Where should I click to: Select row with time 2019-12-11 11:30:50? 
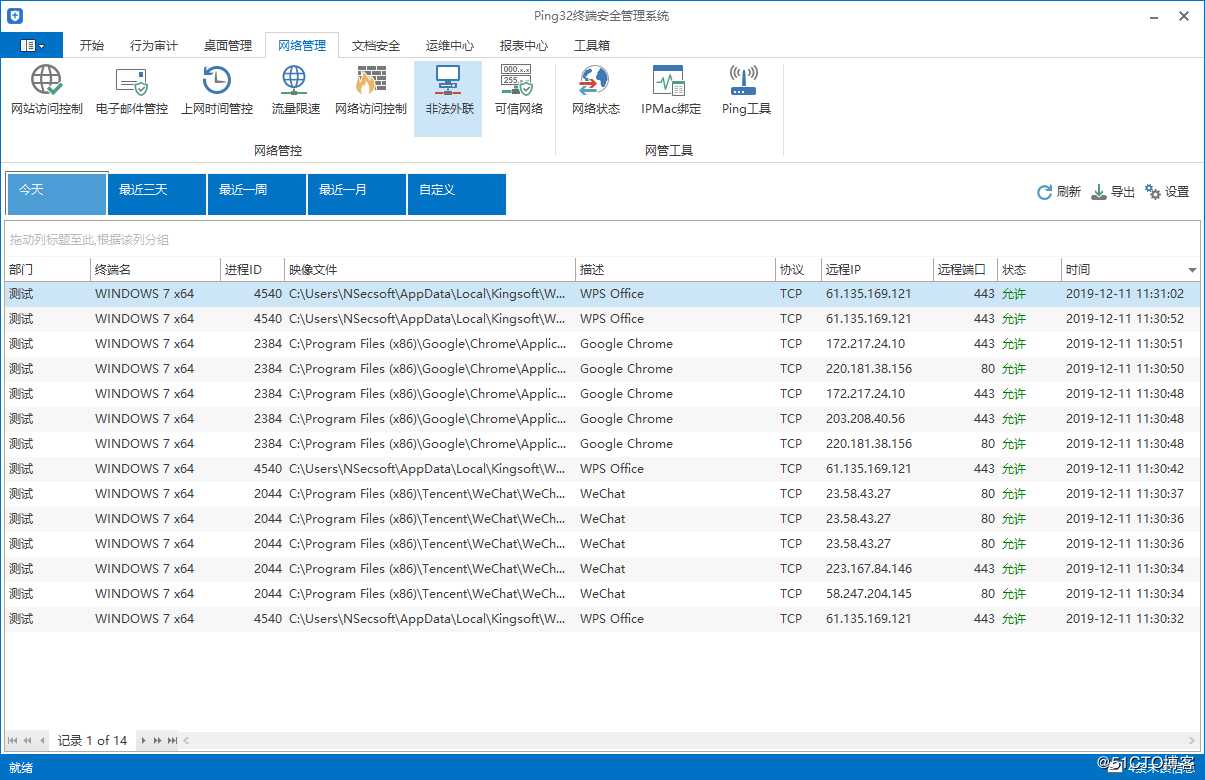[602, 369]
